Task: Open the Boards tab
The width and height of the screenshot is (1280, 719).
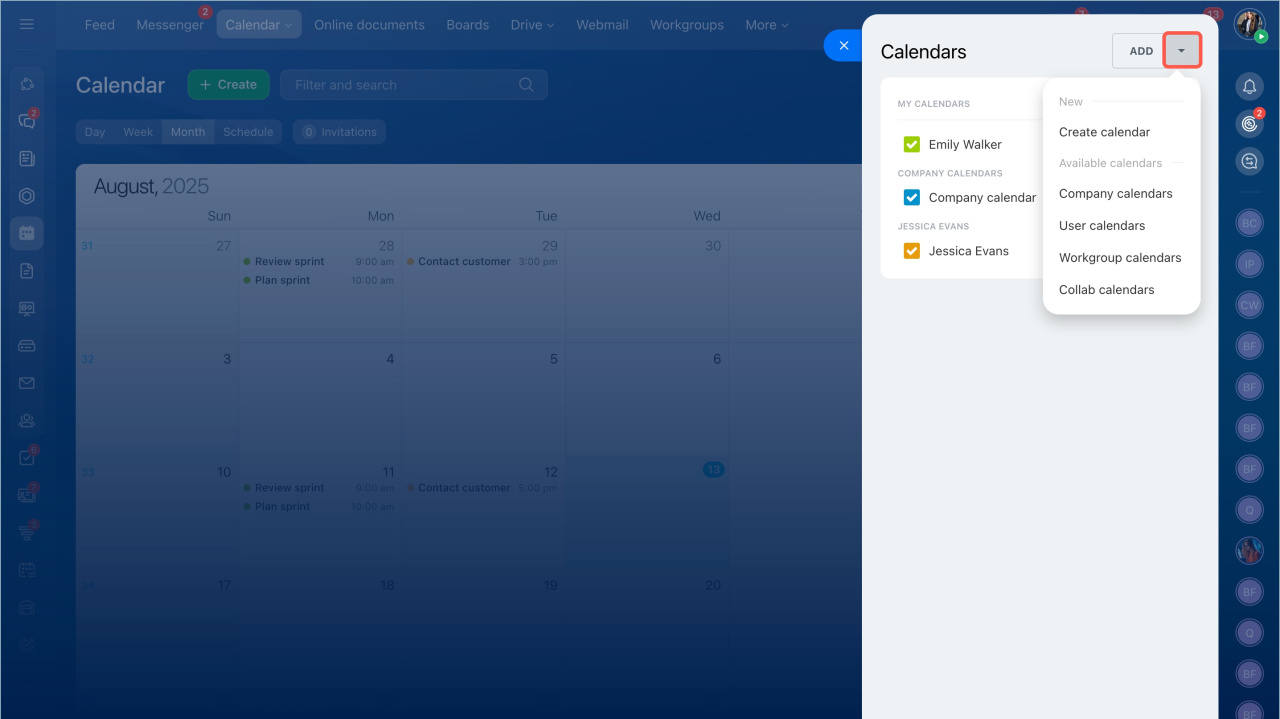Action: [x=468, y=25]
